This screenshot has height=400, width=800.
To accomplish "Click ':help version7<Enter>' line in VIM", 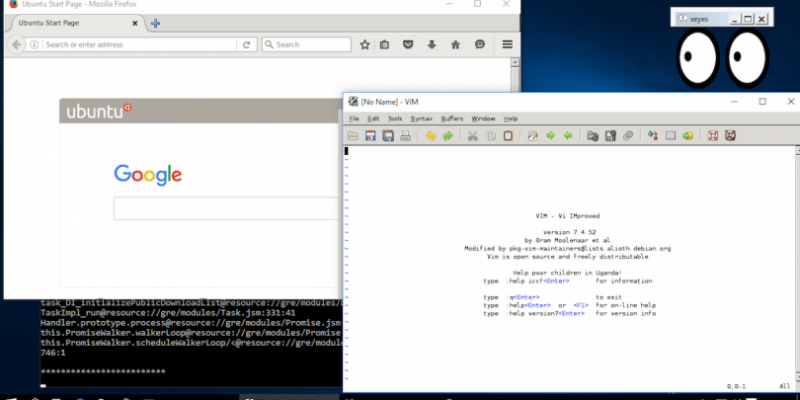I will click(569, 314).
